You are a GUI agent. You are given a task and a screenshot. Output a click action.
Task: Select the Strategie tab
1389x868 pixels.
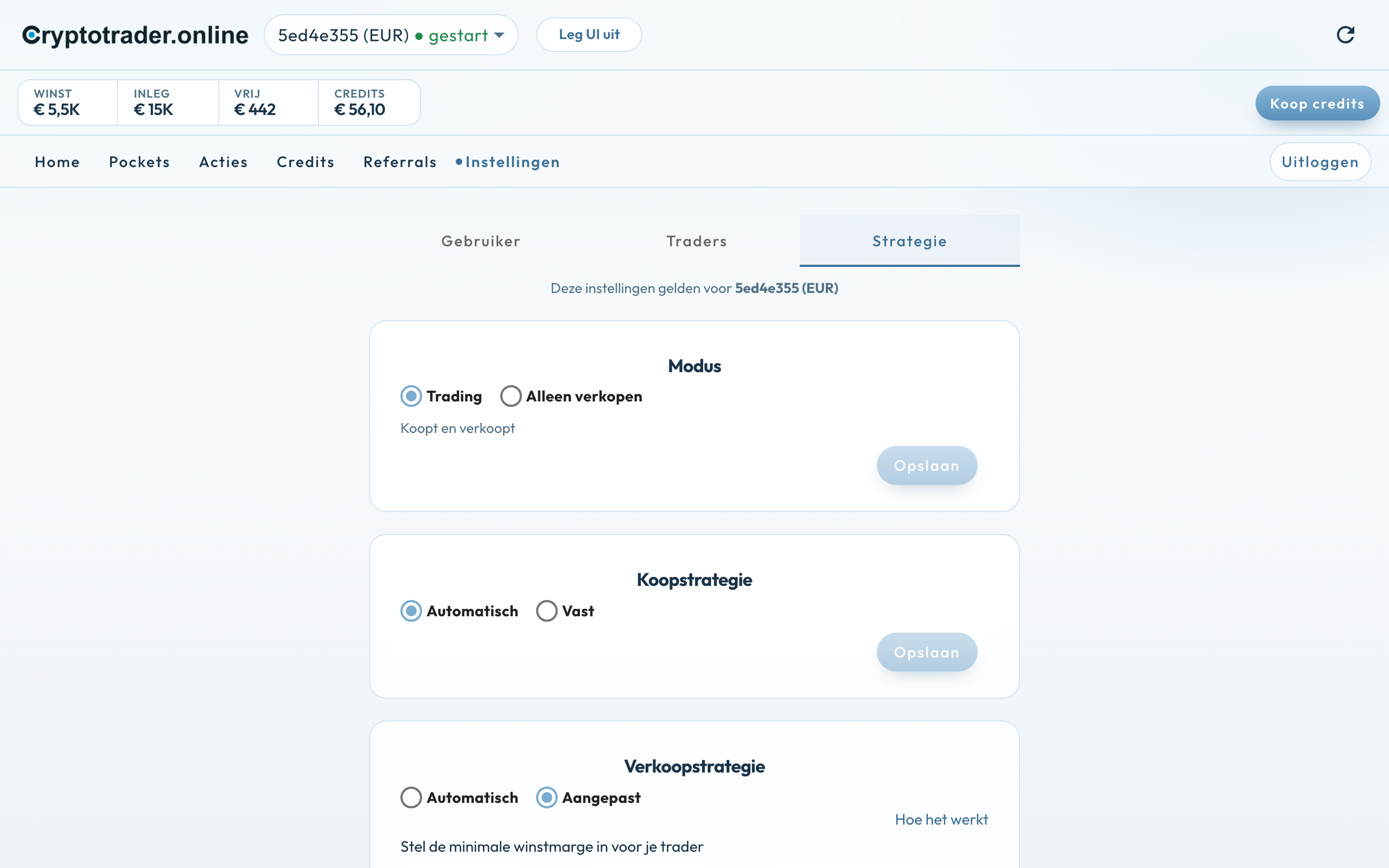(909, 241)
